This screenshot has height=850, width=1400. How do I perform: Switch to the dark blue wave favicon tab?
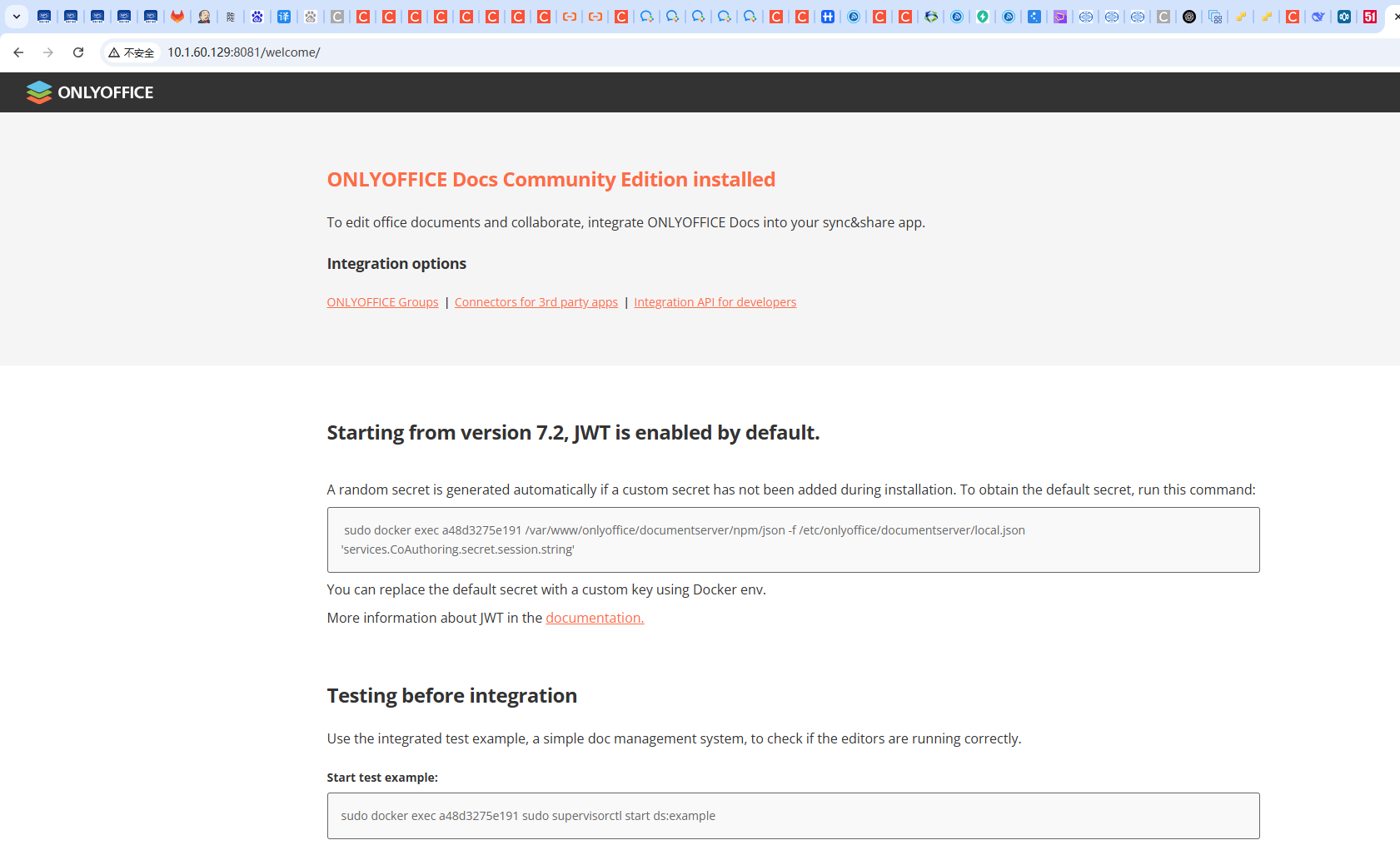[x=1344, y=17]
